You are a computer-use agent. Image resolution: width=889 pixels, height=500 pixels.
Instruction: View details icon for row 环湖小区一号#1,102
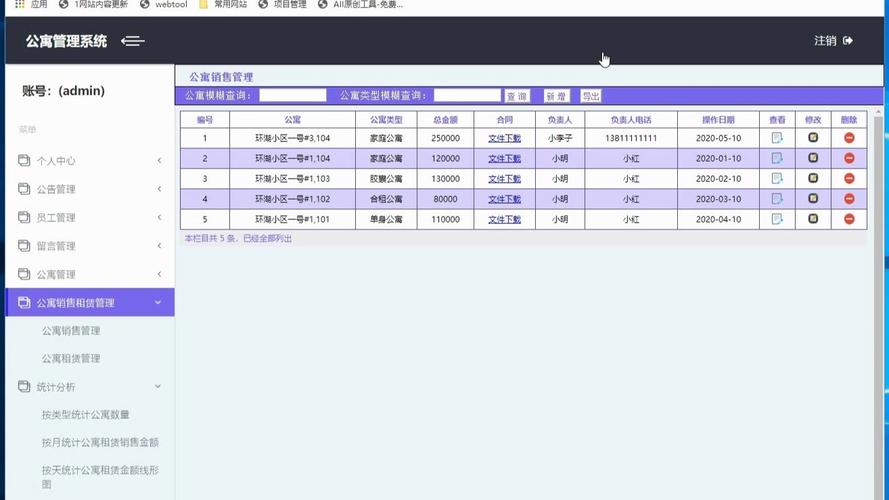[x=777, y=199]
